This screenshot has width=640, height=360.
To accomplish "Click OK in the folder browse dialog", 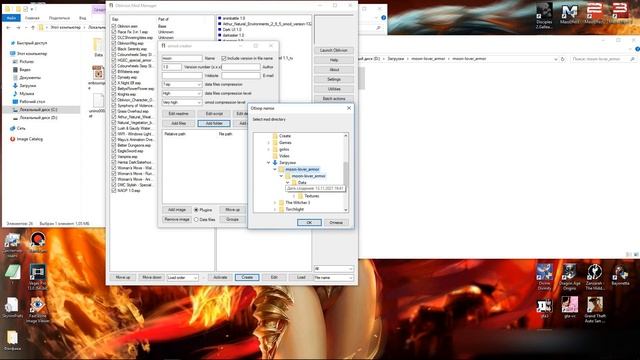I will [x=309, y=222].
